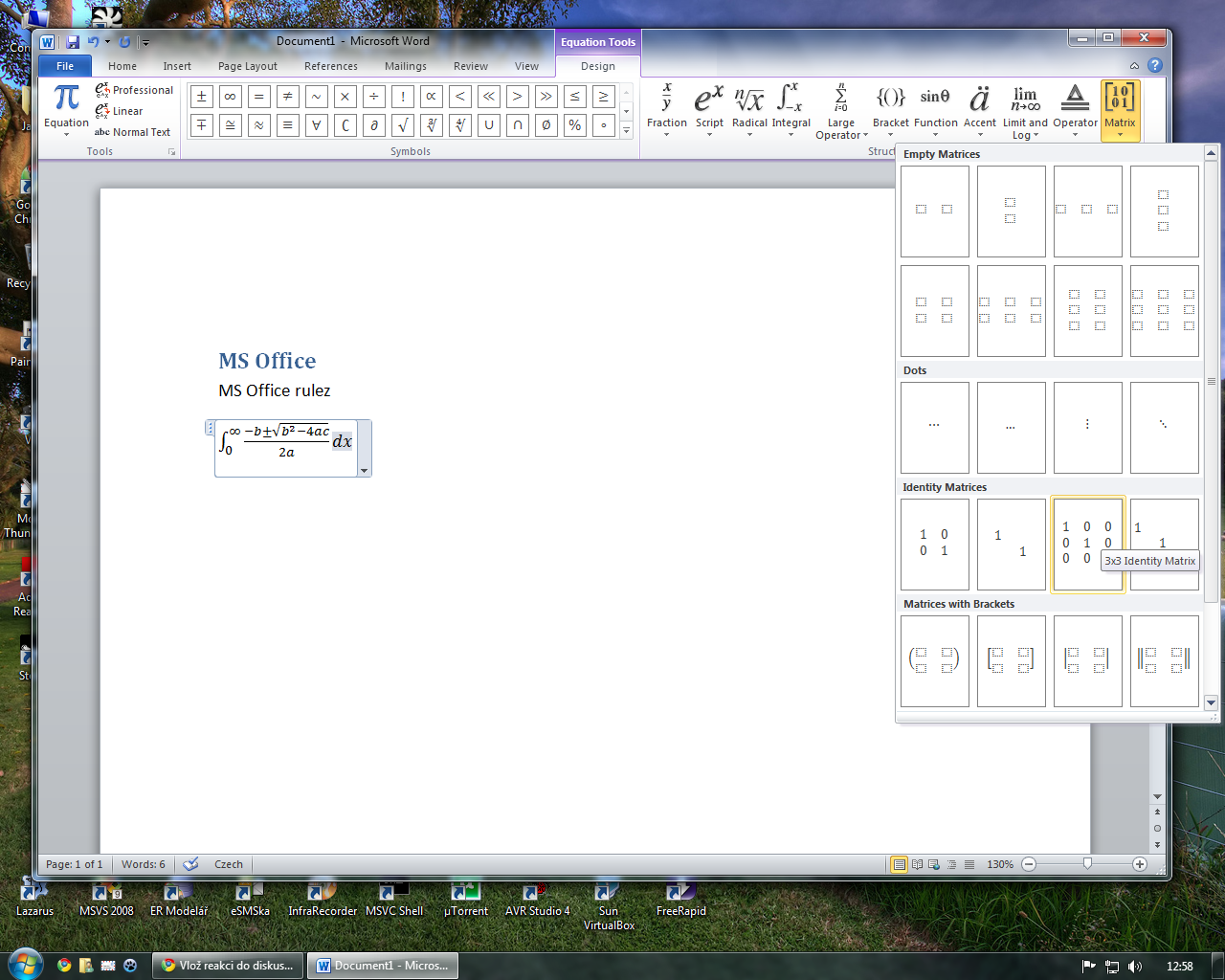Insert the matrix with parentheses brackets
This screenshot has height=980, width=1225.
tap(935, 660)
